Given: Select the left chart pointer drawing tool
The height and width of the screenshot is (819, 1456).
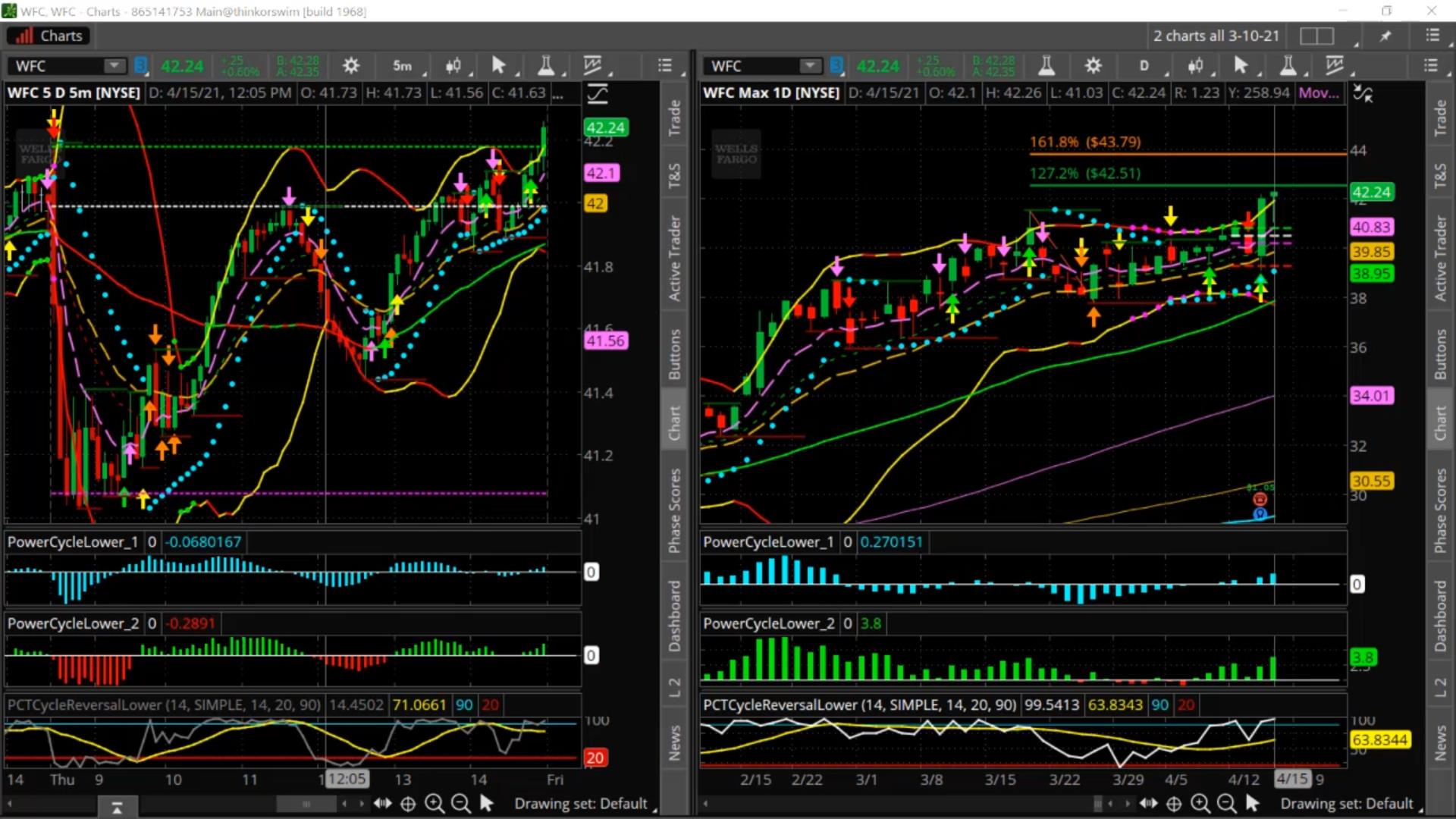Looking at the screenshot, I should [x=499, y=66].
